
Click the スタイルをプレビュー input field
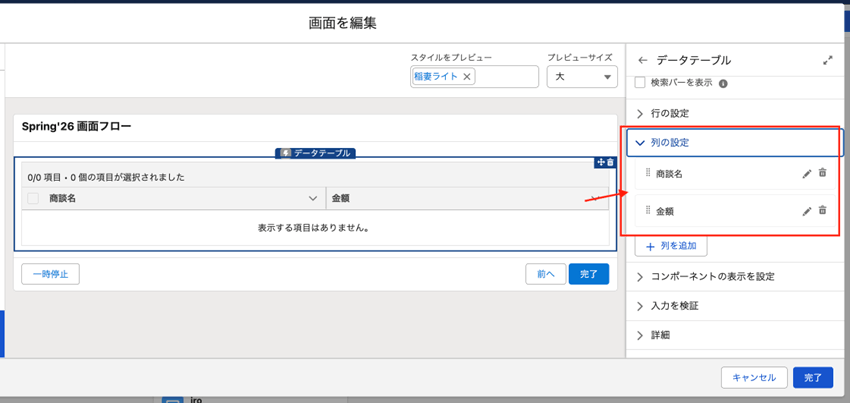point(507,77)
